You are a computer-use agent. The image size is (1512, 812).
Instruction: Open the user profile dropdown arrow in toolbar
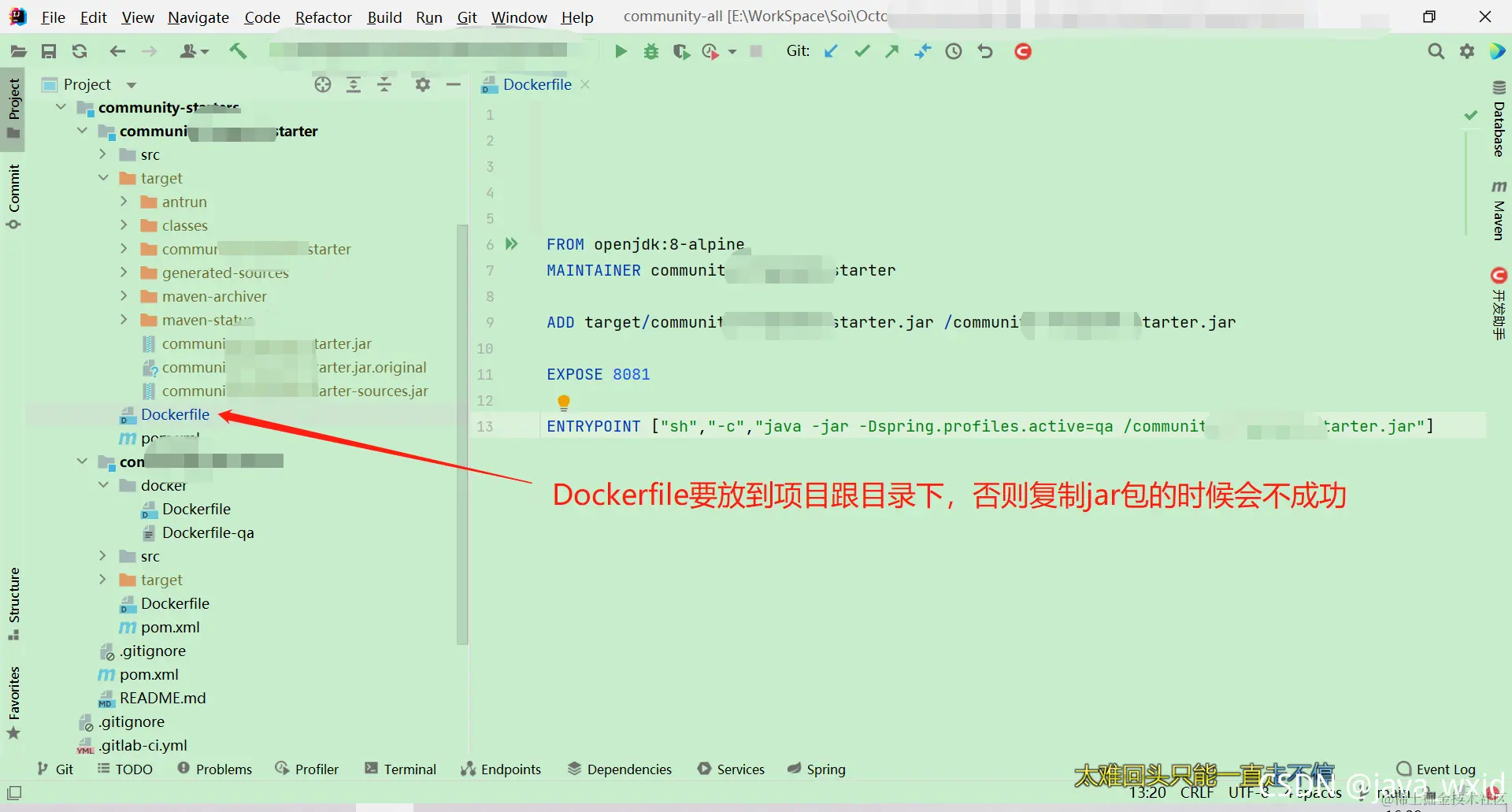206,52
